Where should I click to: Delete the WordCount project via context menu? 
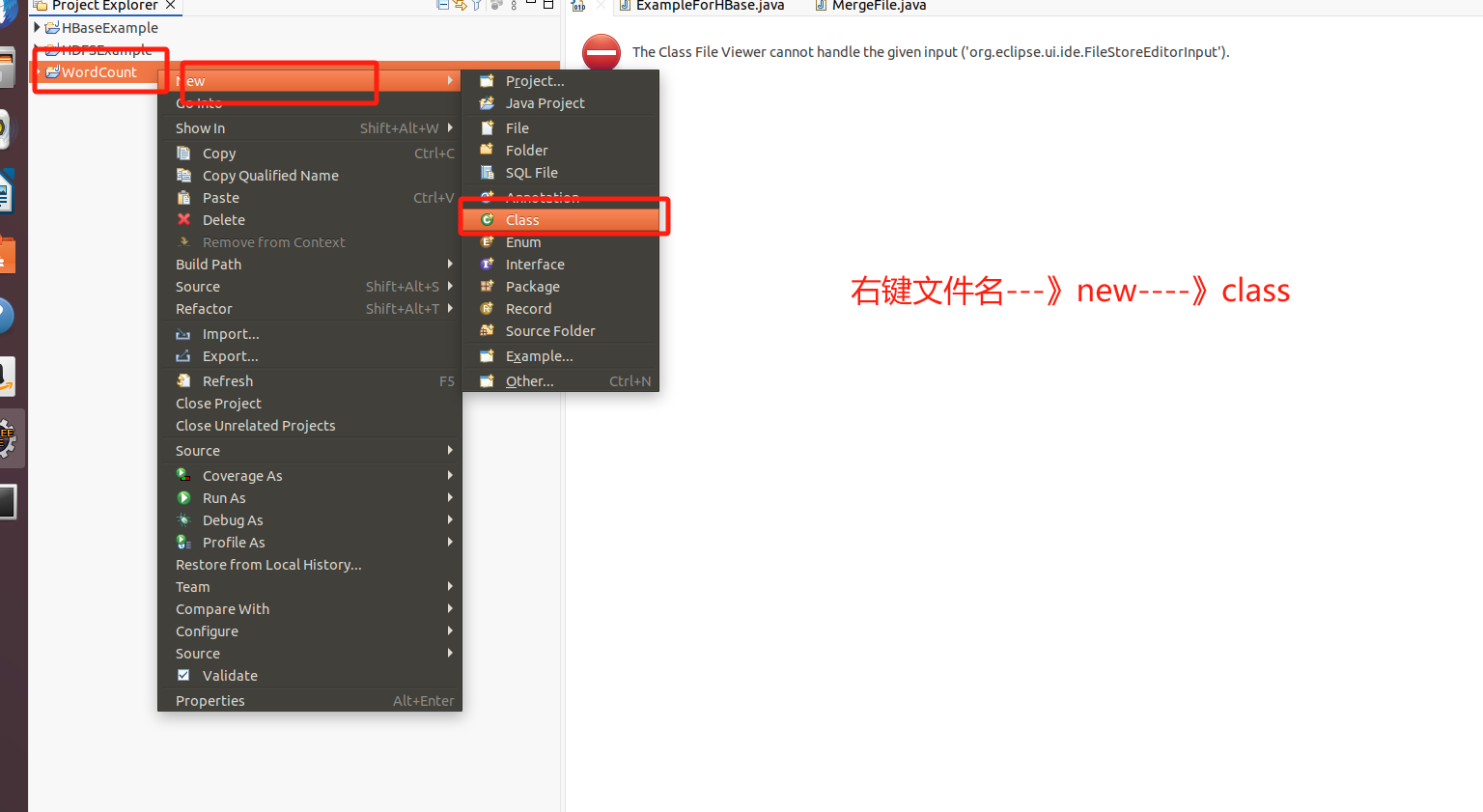(310, 220)
